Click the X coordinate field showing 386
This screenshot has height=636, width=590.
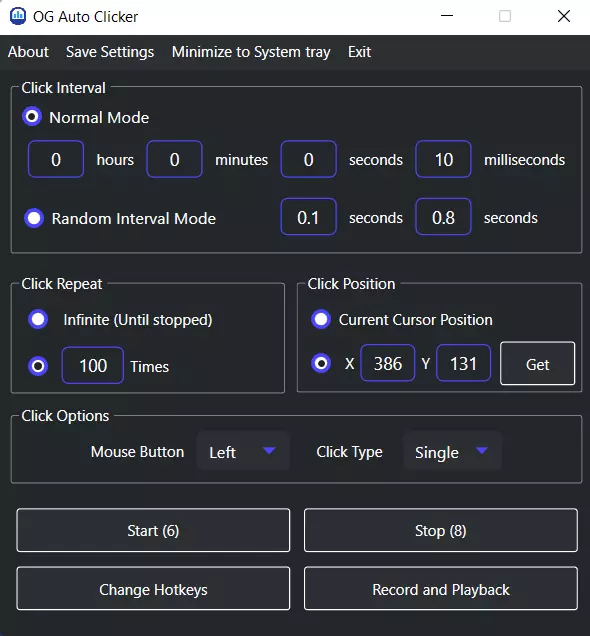388,363
